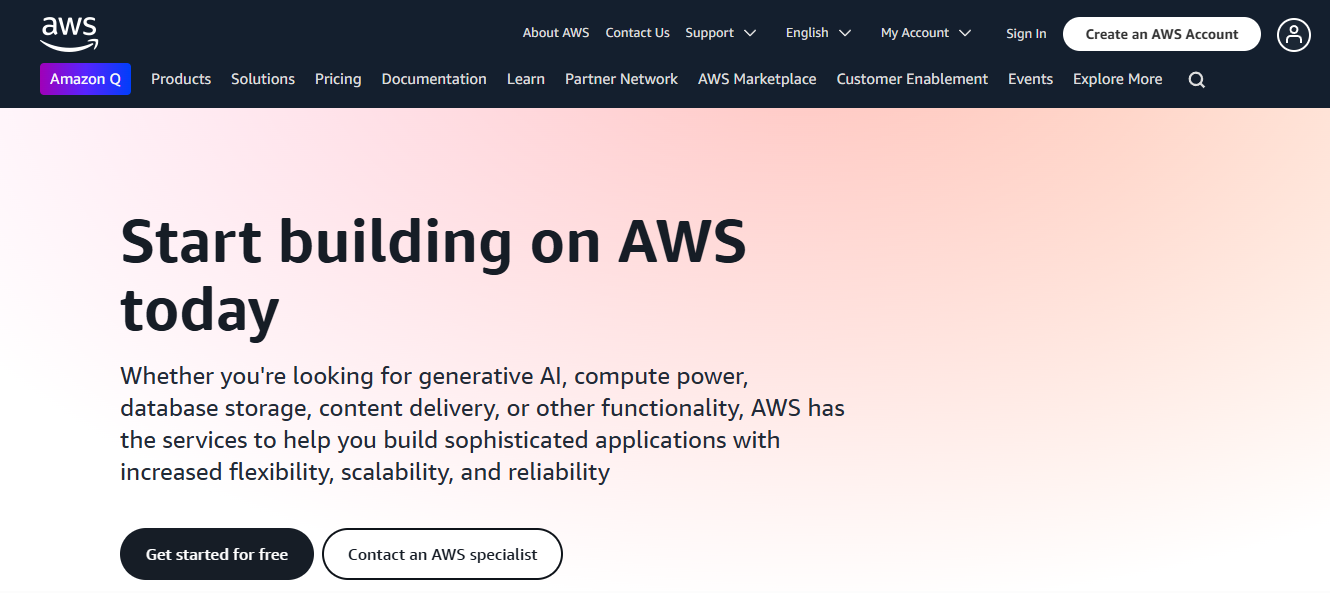Visit AWS Marketplace from the navbar
This screenshot has width=1330, height=593.
[x=757, y=79]
